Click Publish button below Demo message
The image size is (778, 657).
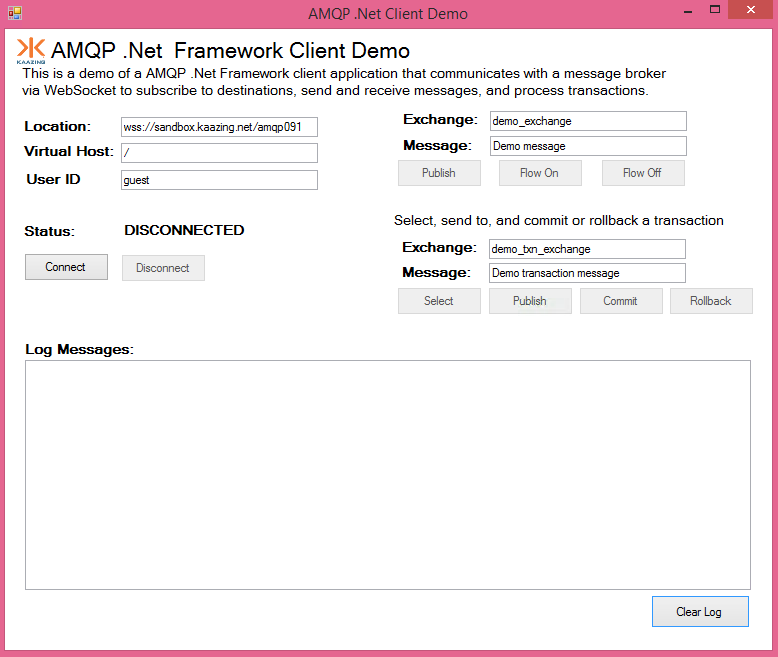[439, 173]
